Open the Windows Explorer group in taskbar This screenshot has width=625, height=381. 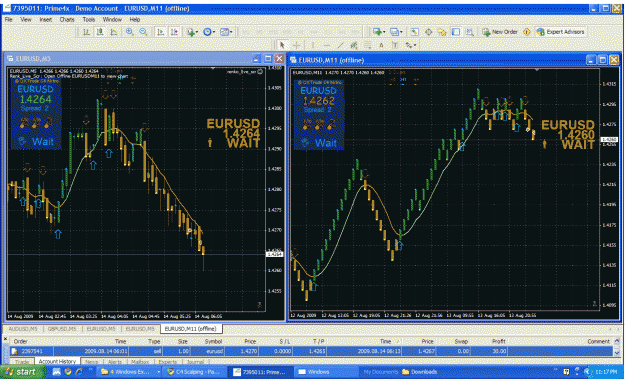point(130,372)
